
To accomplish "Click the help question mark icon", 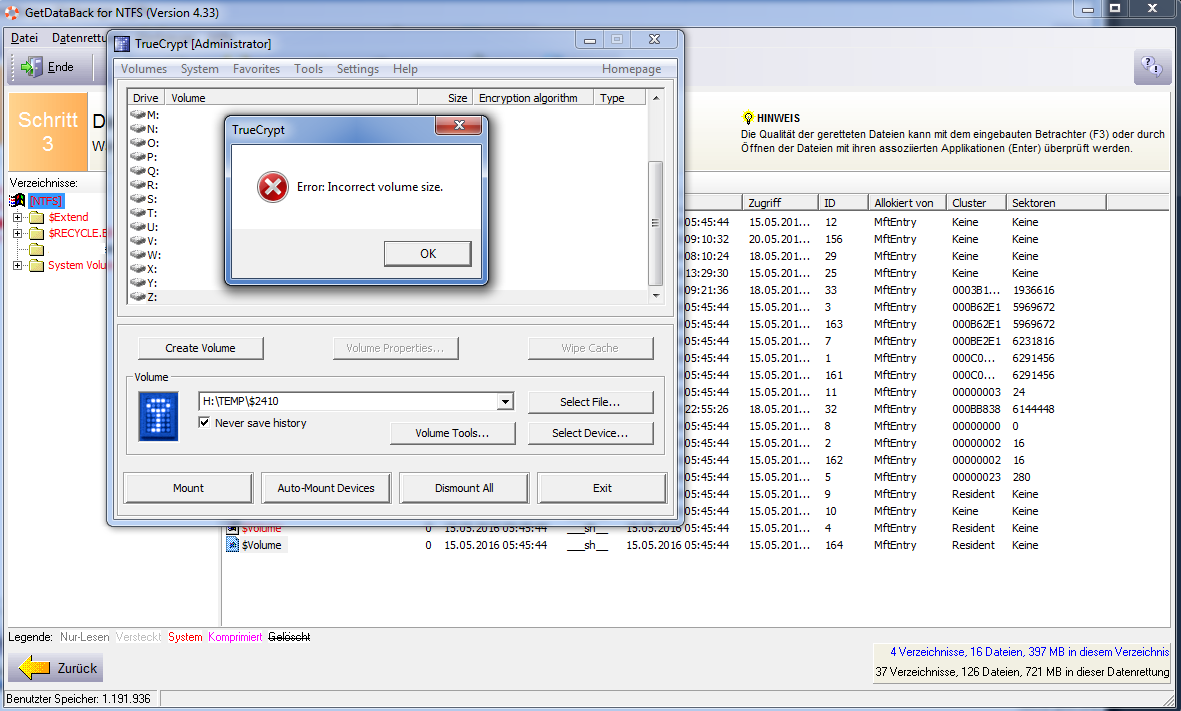I will (1152, 67).
